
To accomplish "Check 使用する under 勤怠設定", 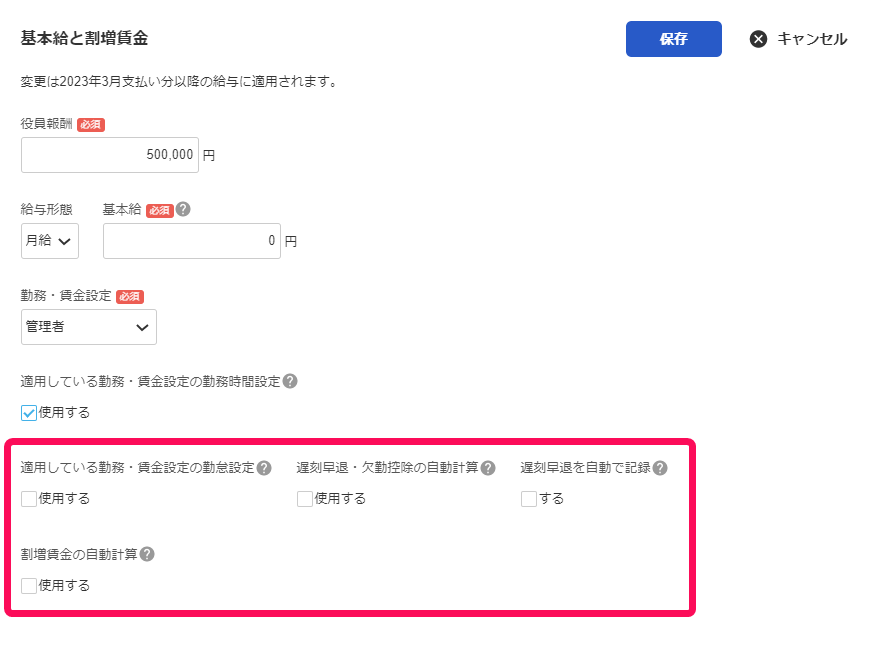I will 29,498.
